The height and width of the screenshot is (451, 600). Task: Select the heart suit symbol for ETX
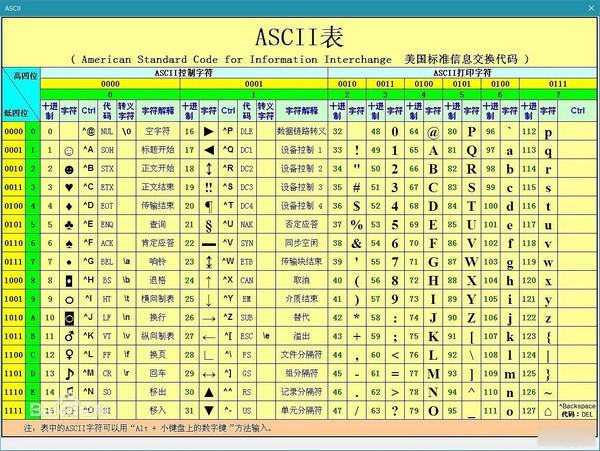coord(68,186)
